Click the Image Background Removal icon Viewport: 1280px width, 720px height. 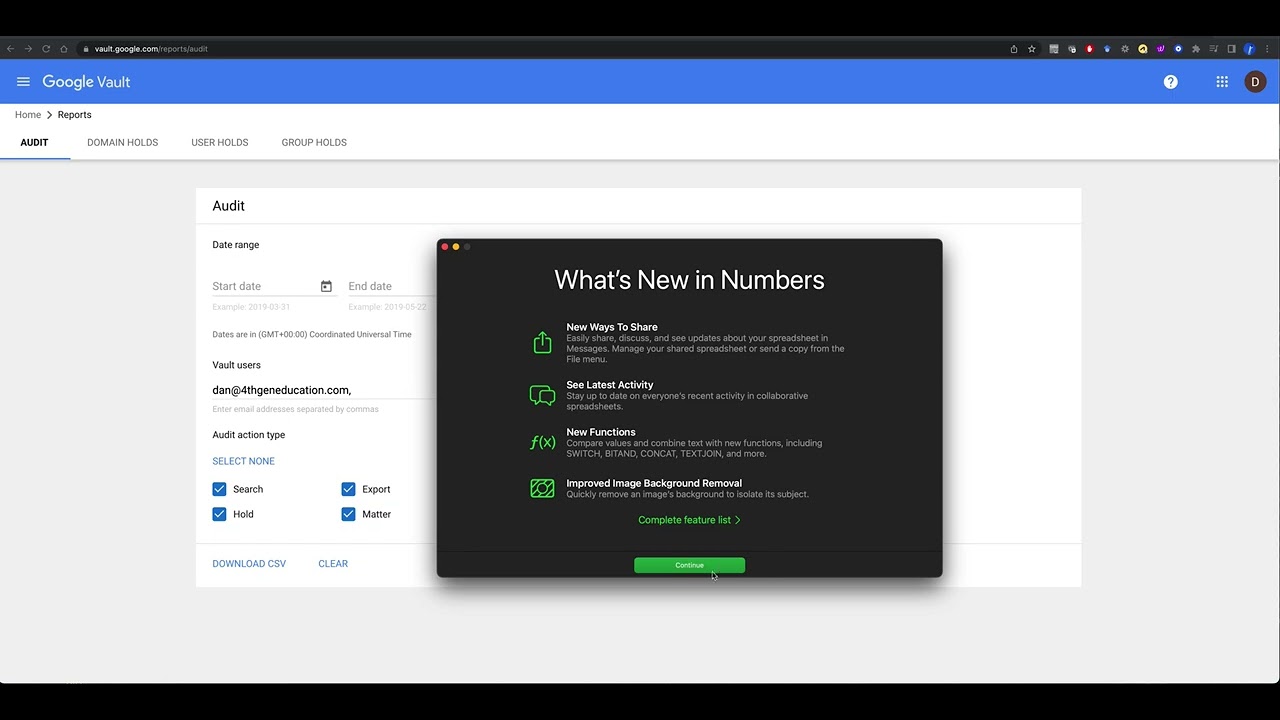pos(542,489)
